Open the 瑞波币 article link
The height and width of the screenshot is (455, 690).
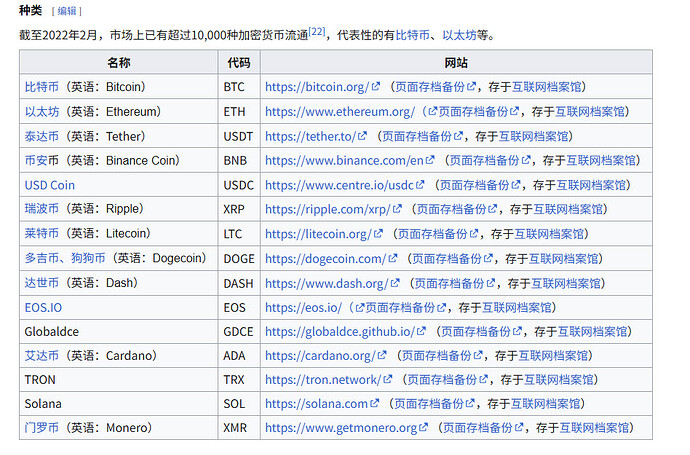(x=42, y=209)
